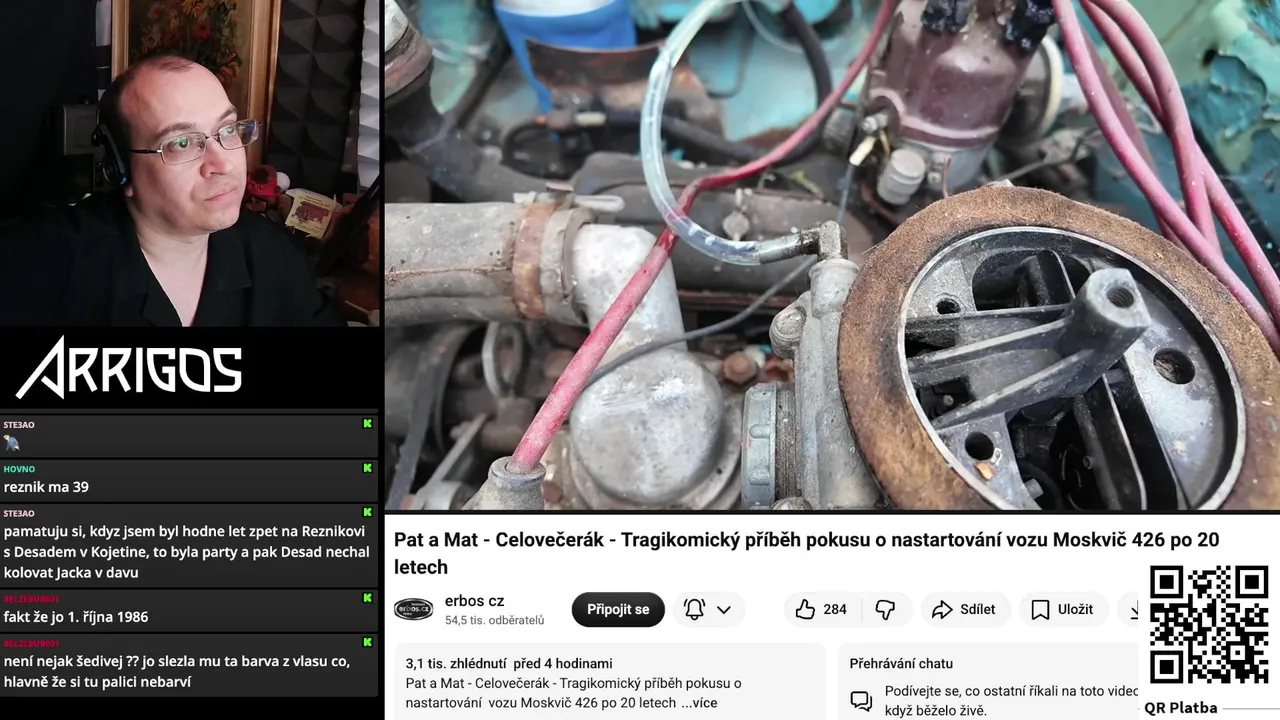Expand description with ...více
The width and height of the screenshot is (1280, 720).
(699, 702)
